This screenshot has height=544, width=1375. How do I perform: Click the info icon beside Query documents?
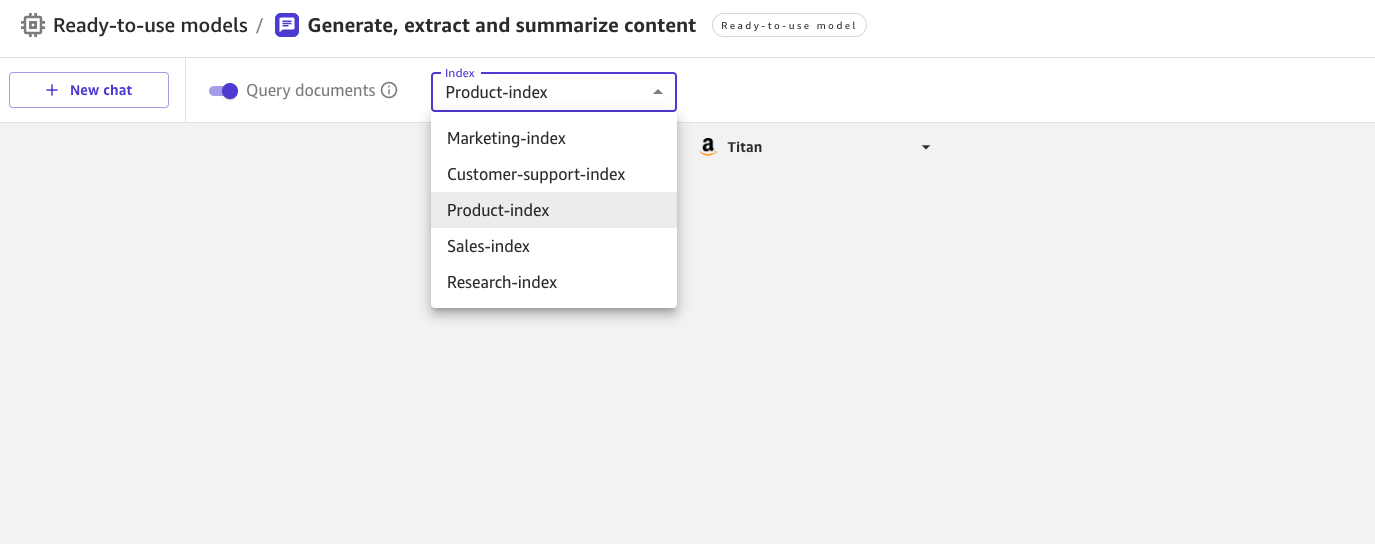point(389,91)
